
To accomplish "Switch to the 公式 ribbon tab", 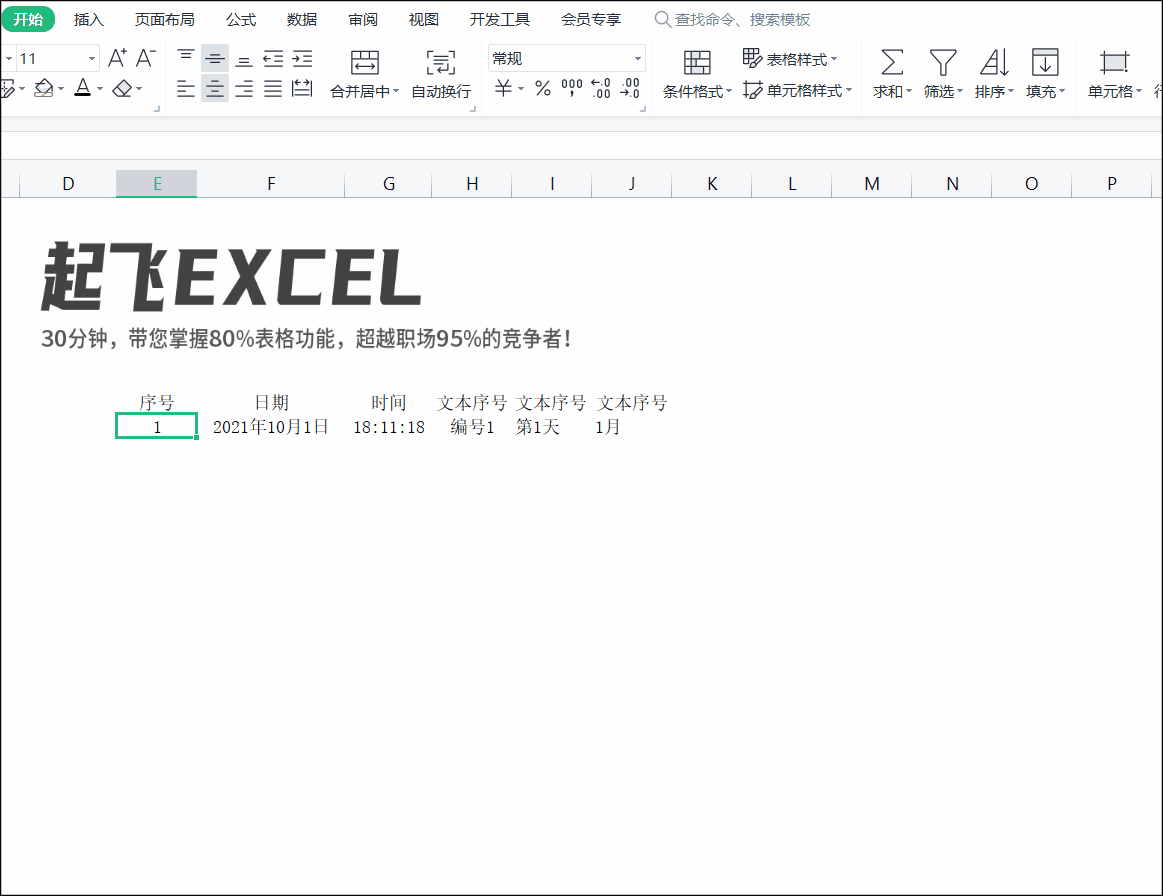I will pyautogui.click(x=240, y=18).
